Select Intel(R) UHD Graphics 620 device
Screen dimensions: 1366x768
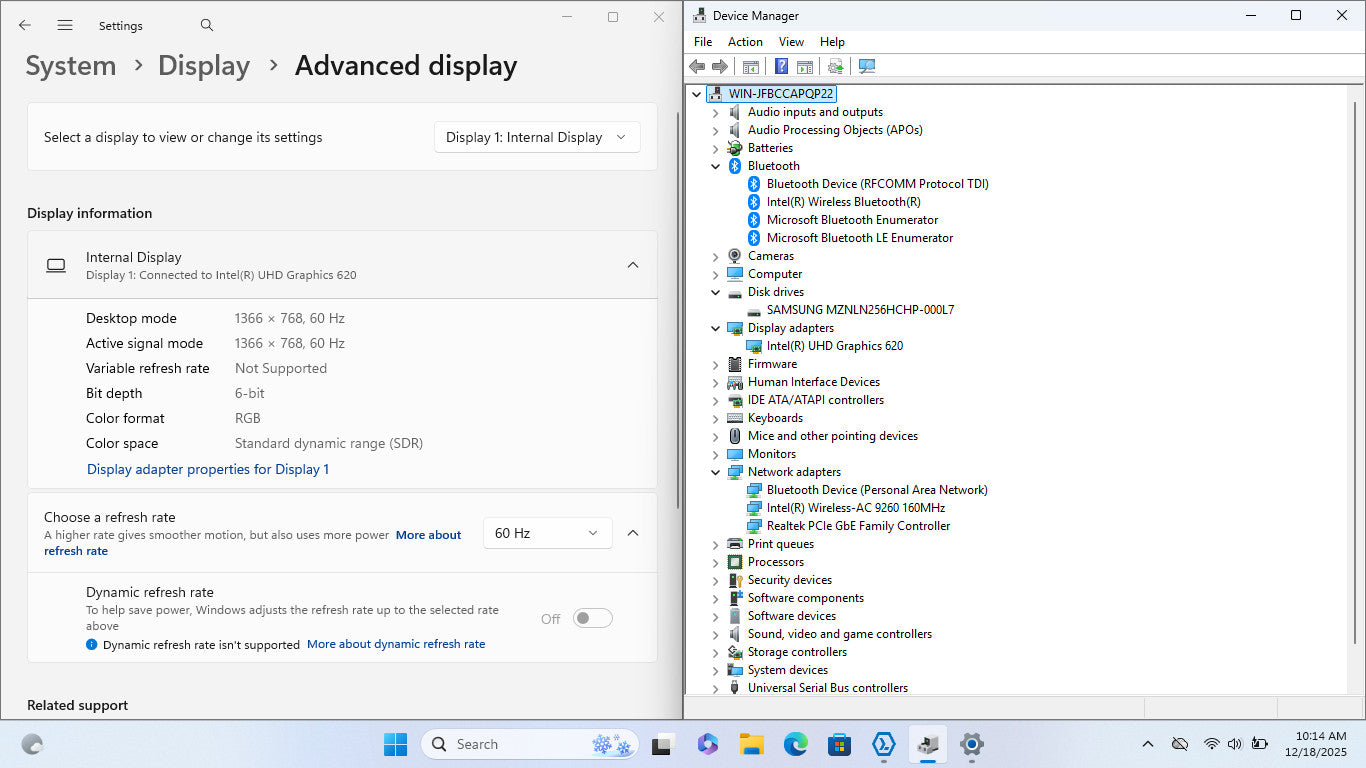(834, 346)
